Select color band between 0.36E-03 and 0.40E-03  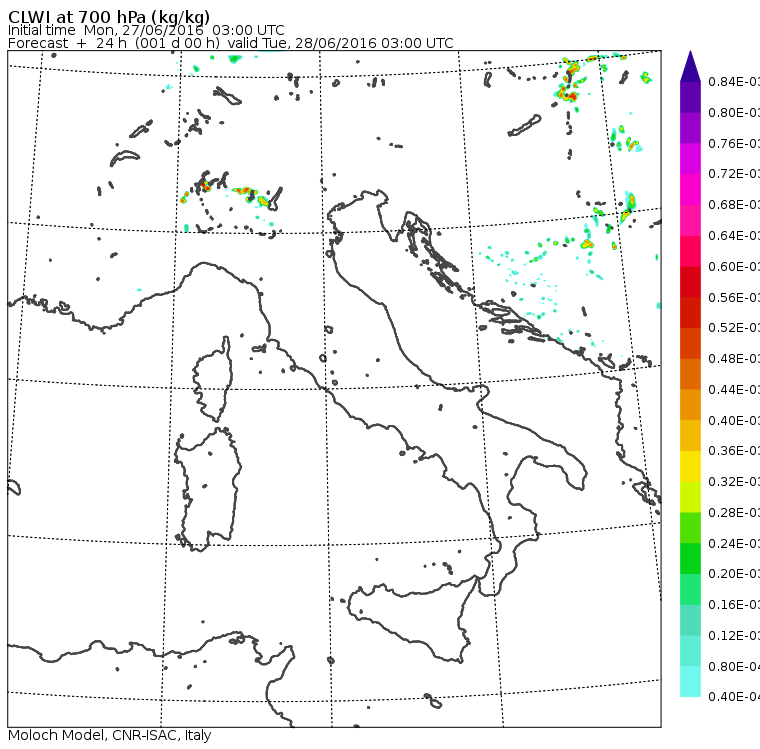690,436
